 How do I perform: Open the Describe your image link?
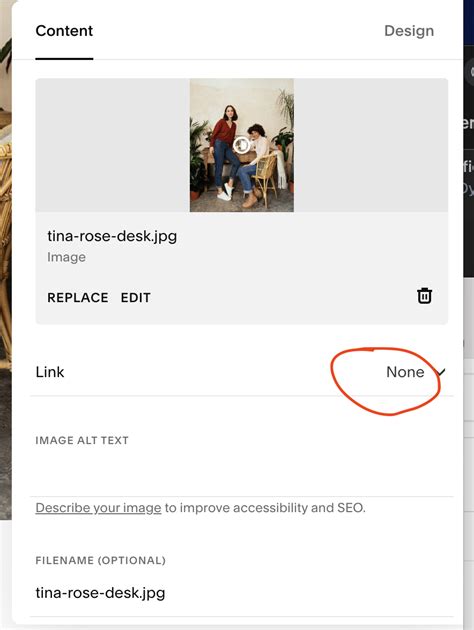point(98,508)
